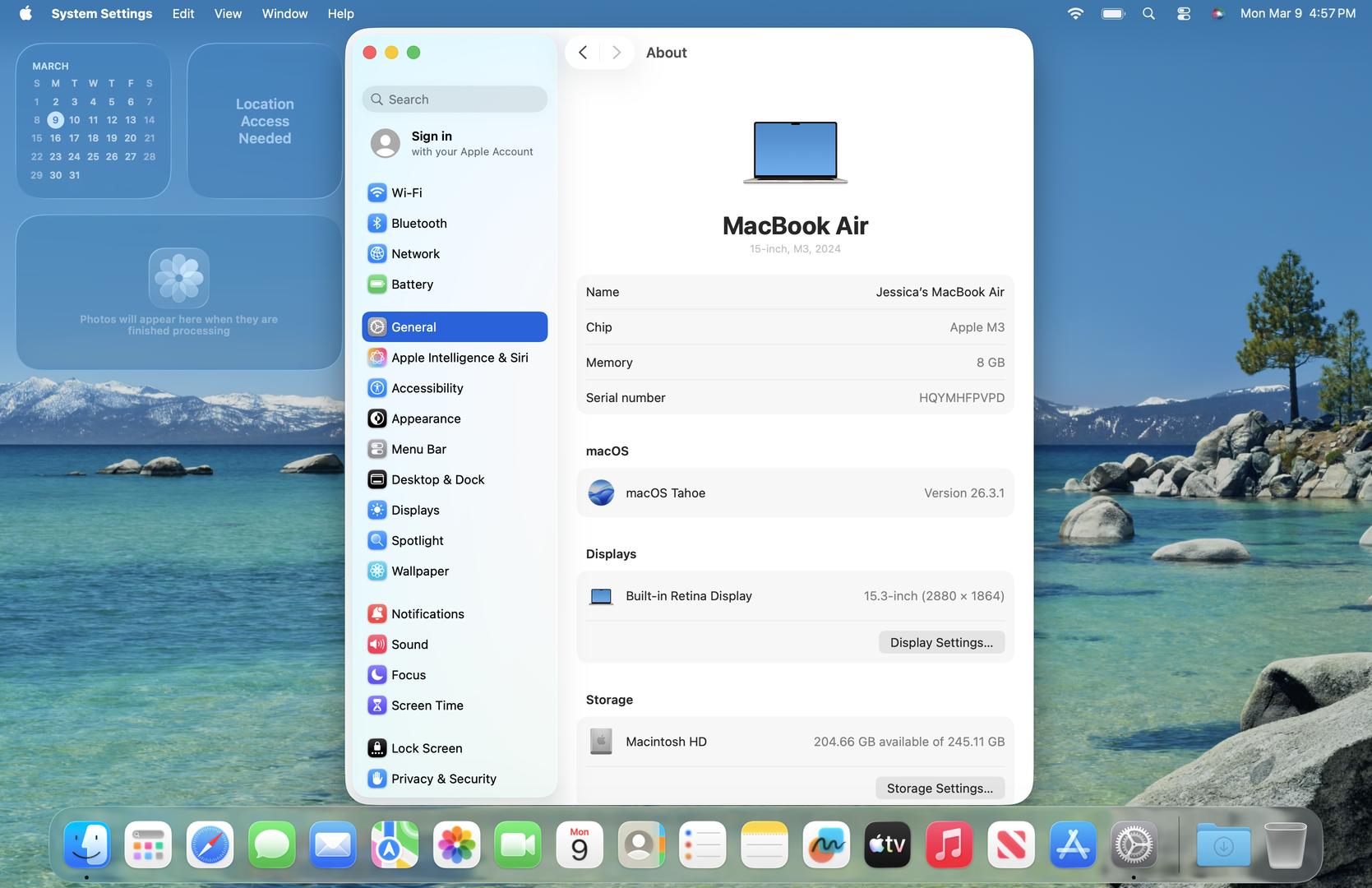This screenshot has height=888, width=1372.
Task: Click the Storage Settings button
Action: pos(940,788)
